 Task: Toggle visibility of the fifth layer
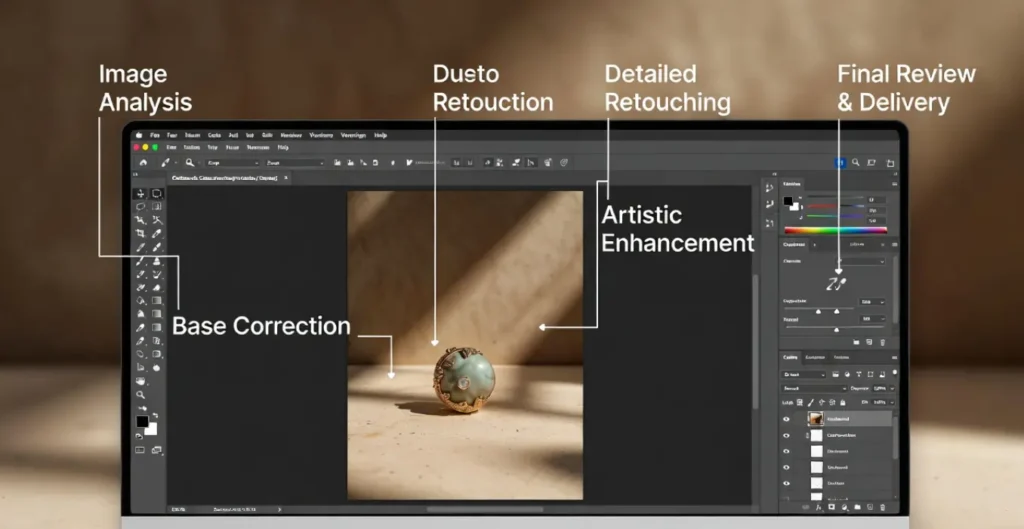pyautogui.click(x=786, y=484)
